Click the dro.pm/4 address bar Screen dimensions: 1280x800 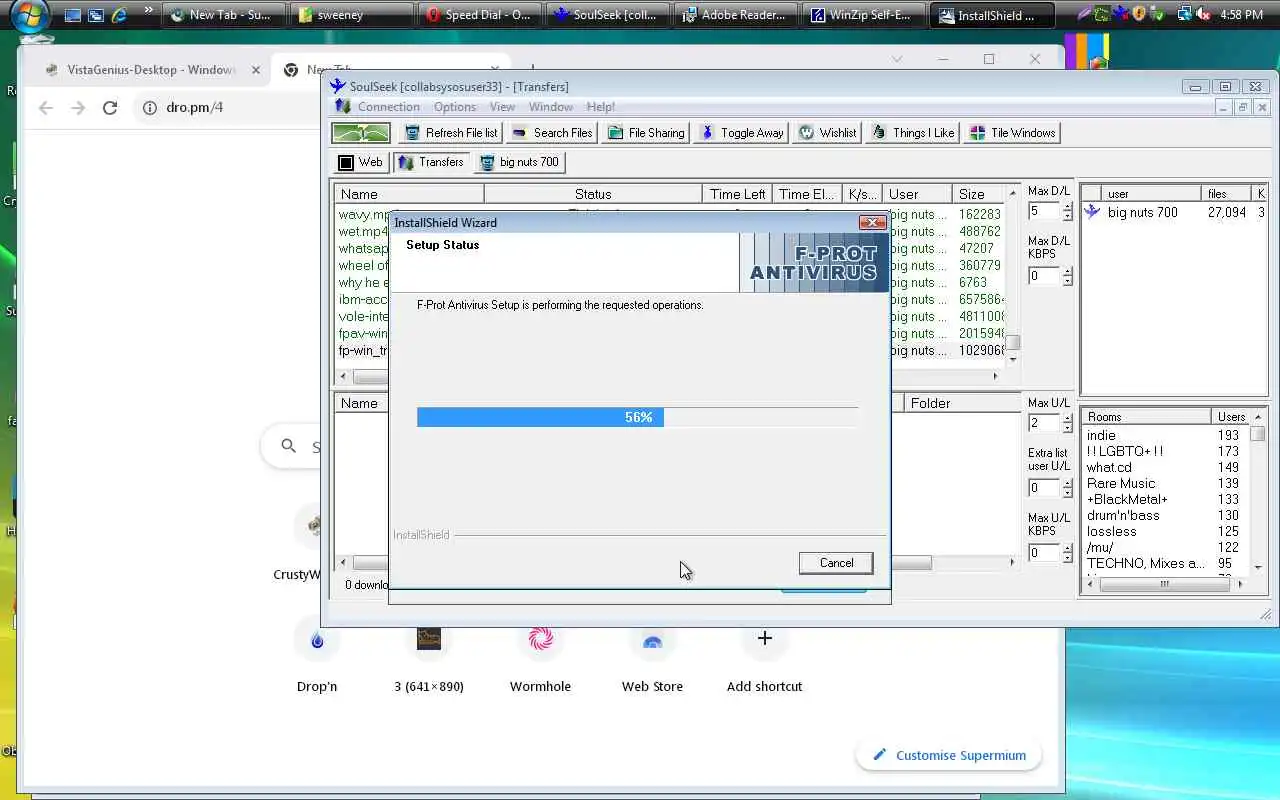point(194,107)
